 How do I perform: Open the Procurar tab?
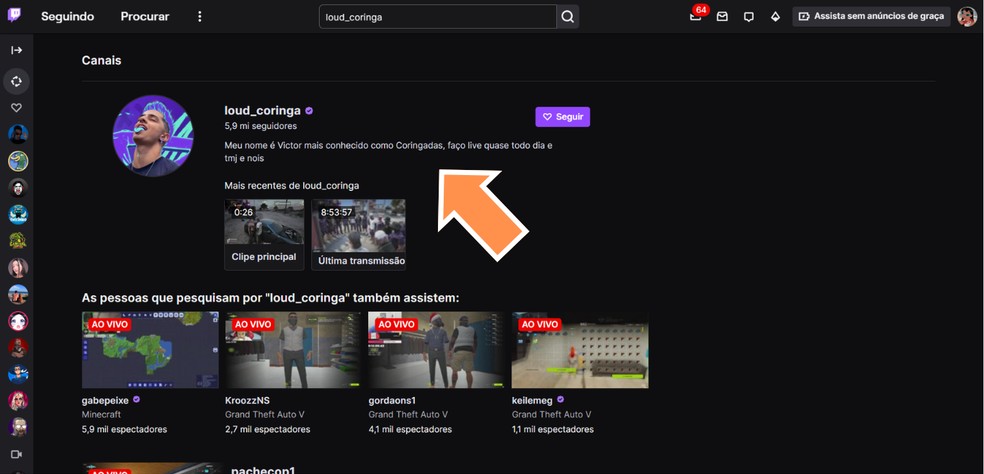coord(145,17)
